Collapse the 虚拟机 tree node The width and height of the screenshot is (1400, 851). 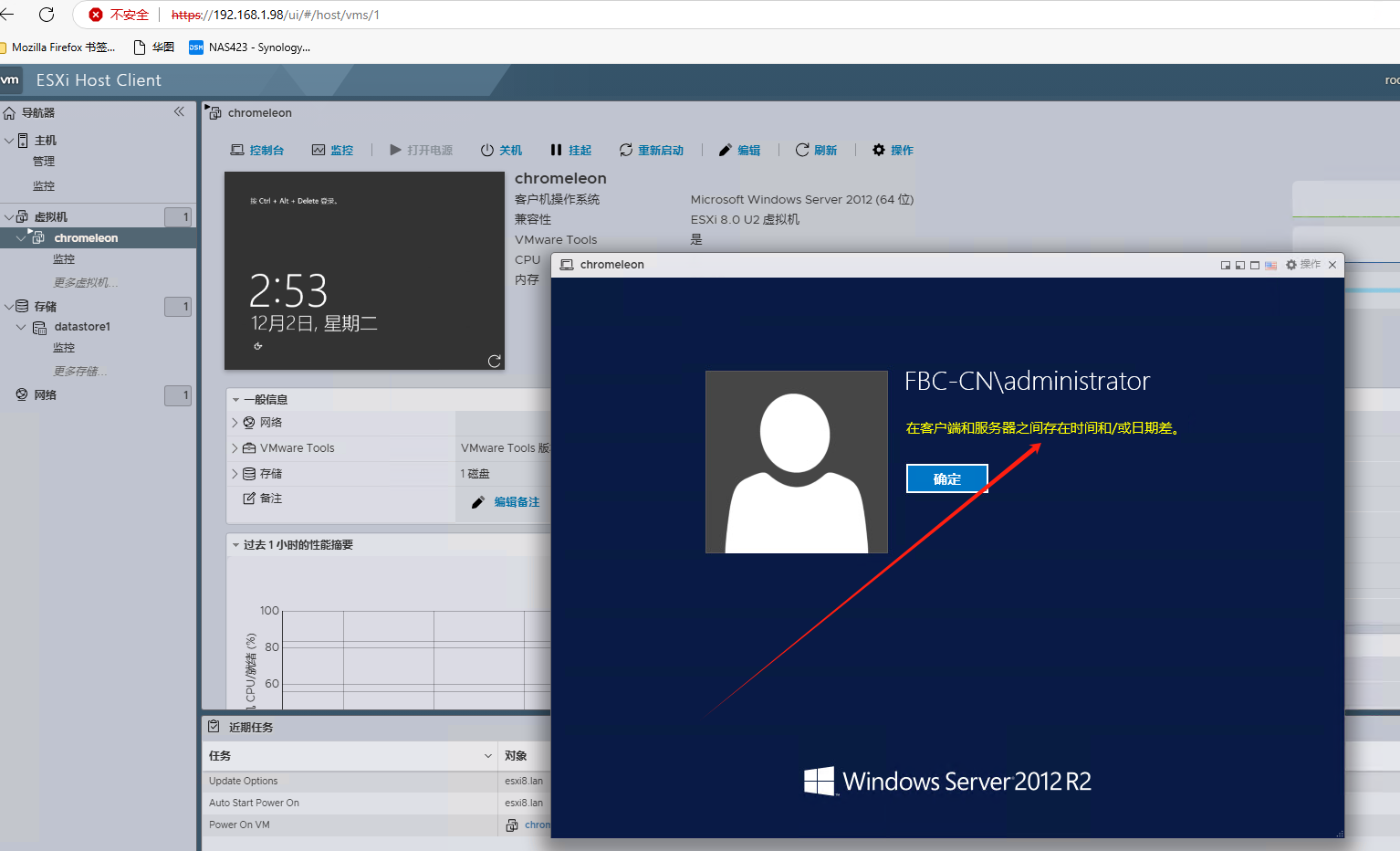pyautogui.click(x=9, y=216)
